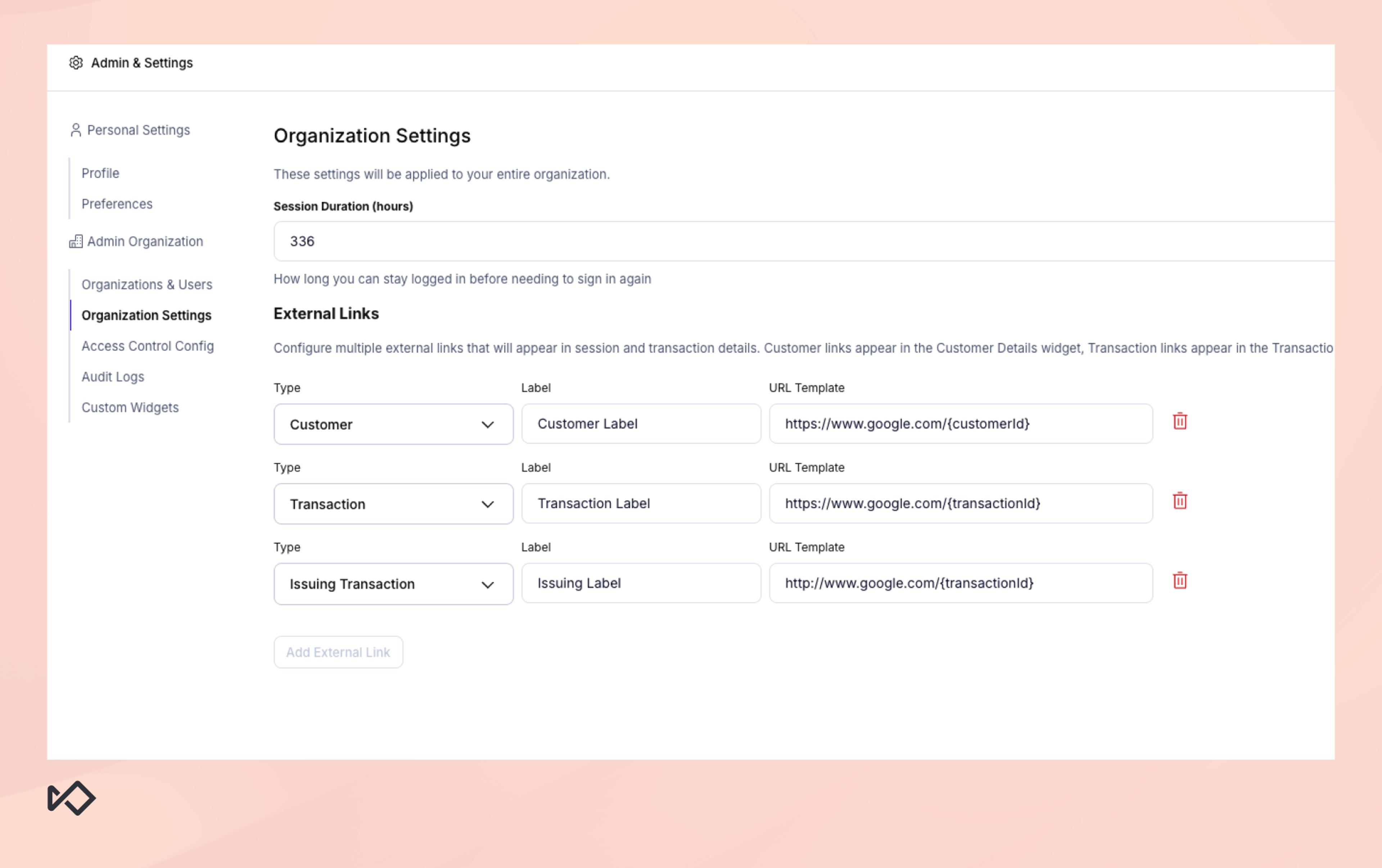Screen dimensions: 1382x868
Task: Click the Organization Settings page heading
Action: [372, 136]
